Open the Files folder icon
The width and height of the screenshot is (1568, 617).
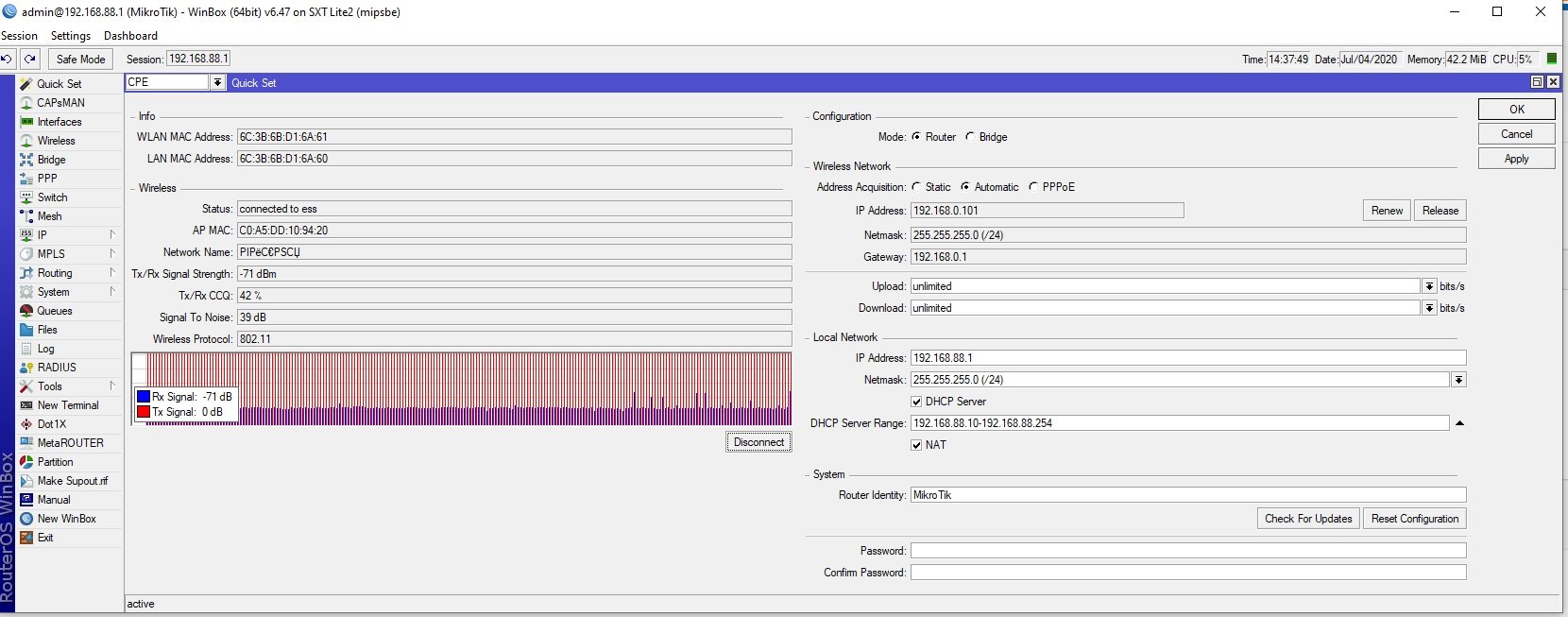click(x=26, y=330)
